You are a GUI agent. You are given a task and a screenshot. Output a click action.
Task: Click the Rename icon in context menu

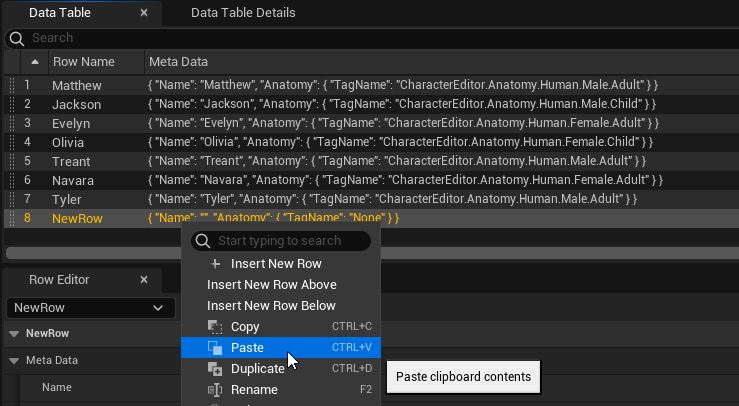[214, 390]
